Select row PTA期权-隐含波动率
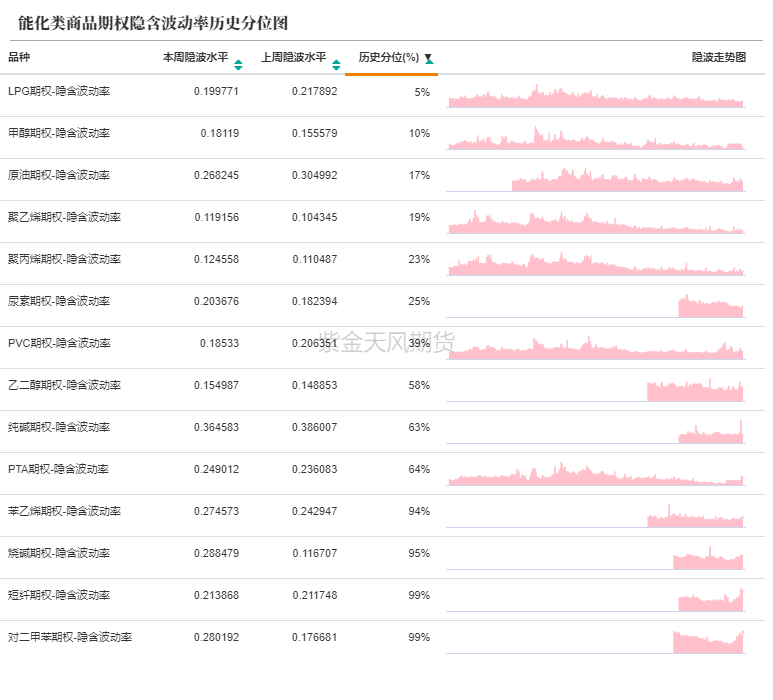Viewport: 773px width, 700px height. point(383,473)
